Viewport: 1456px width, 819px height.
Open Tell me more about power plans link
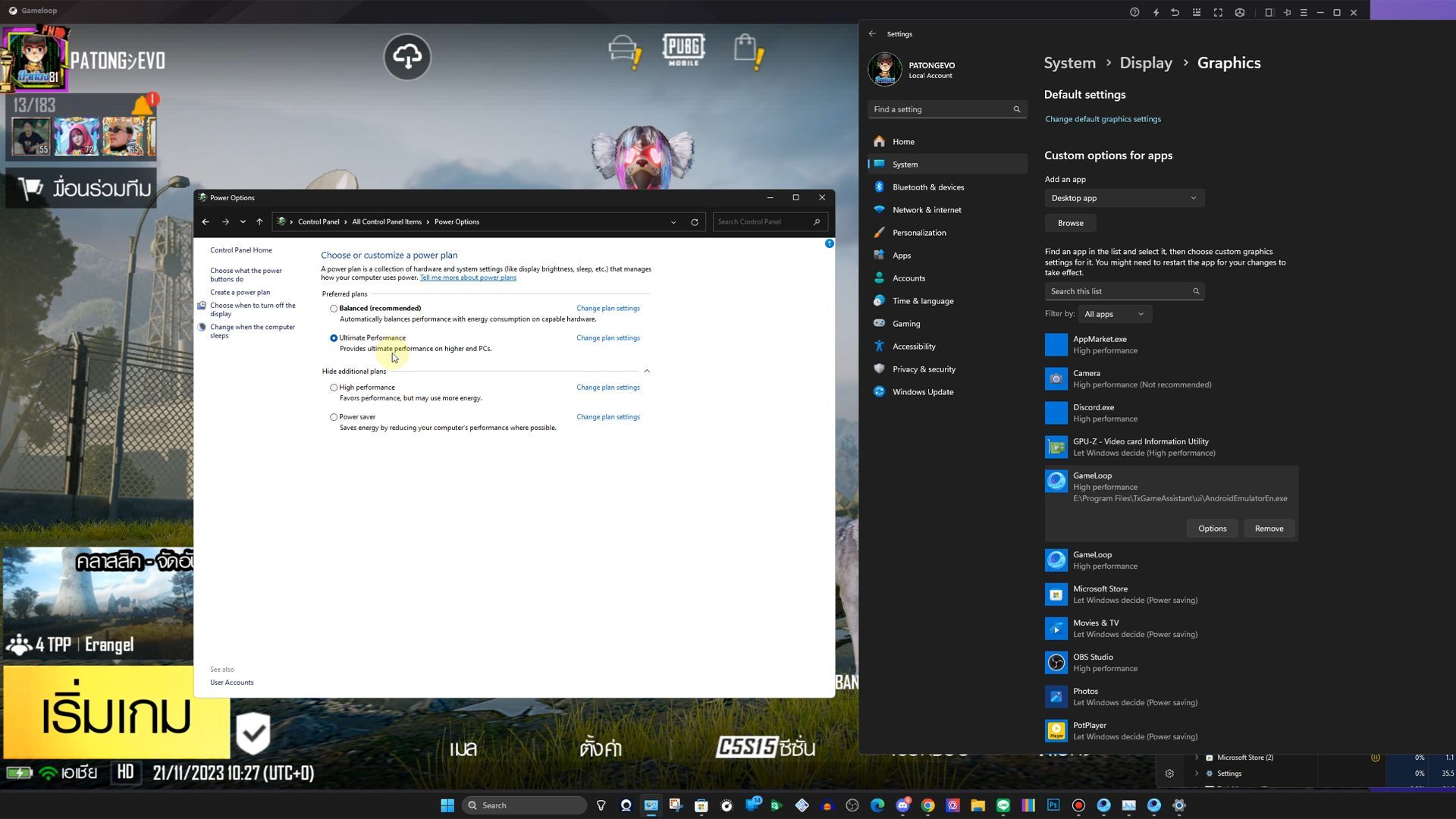[468, 278]
